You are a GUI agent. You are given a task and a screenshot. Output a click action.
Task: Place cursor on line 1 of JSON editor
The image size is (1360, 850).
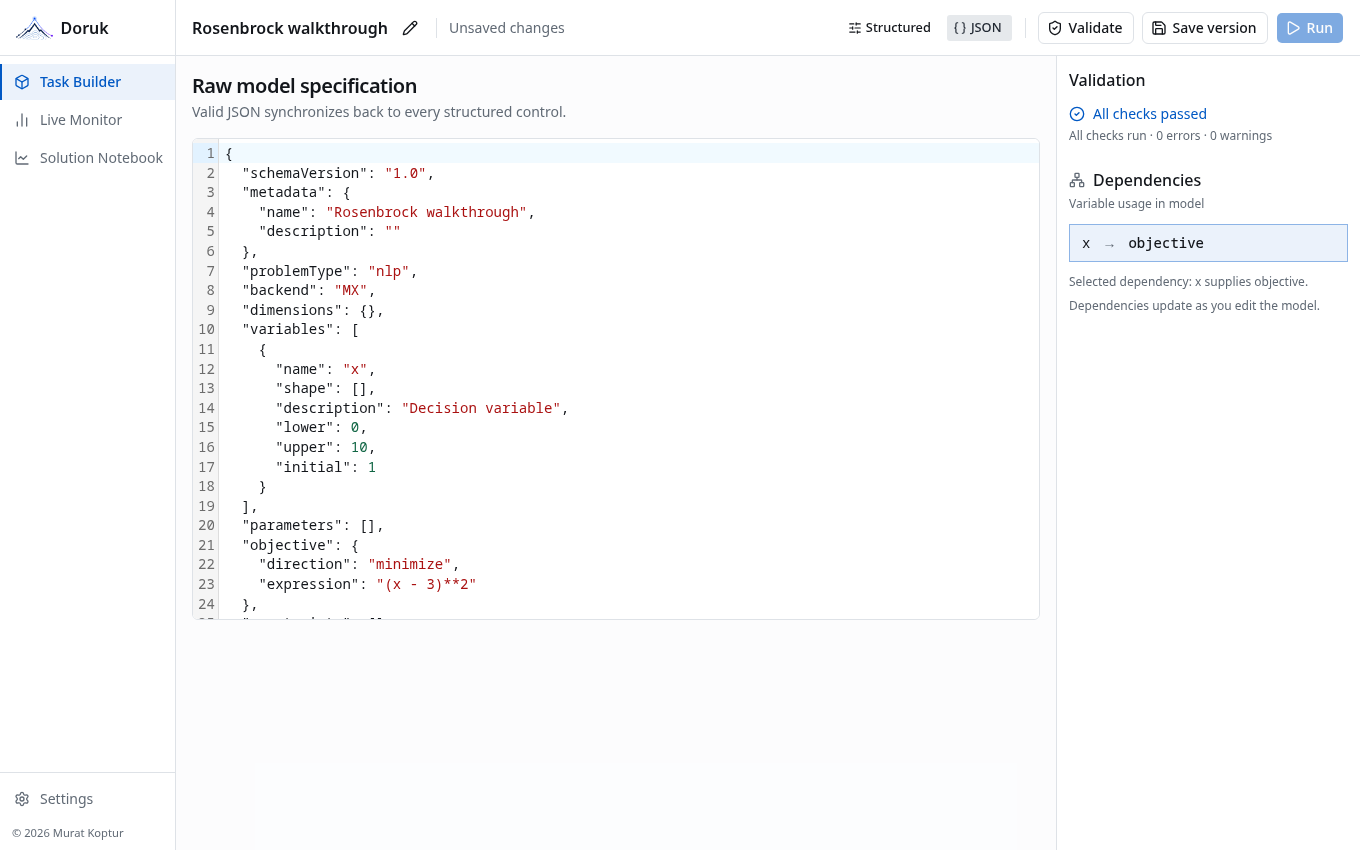[x=630, y=153]
